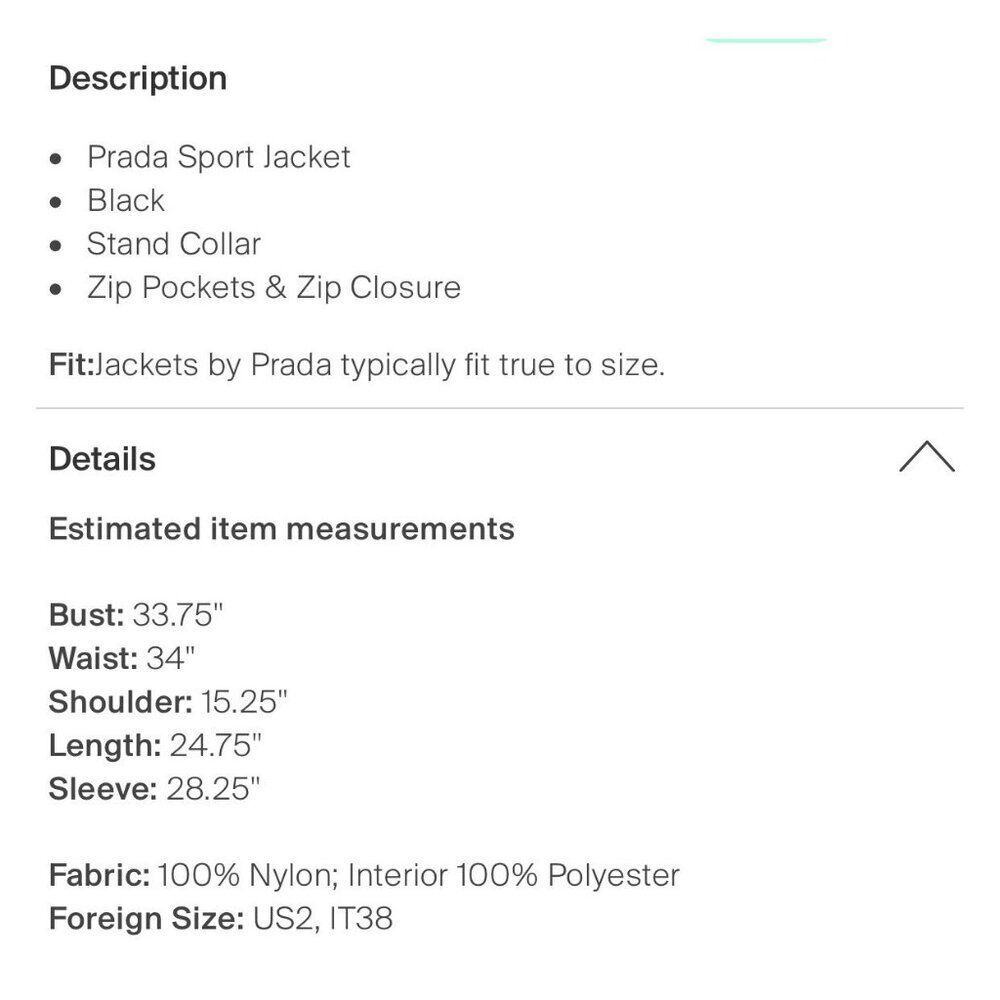Click the Stand Collar bullet item

pyautogui.click(x=173, y=244)
